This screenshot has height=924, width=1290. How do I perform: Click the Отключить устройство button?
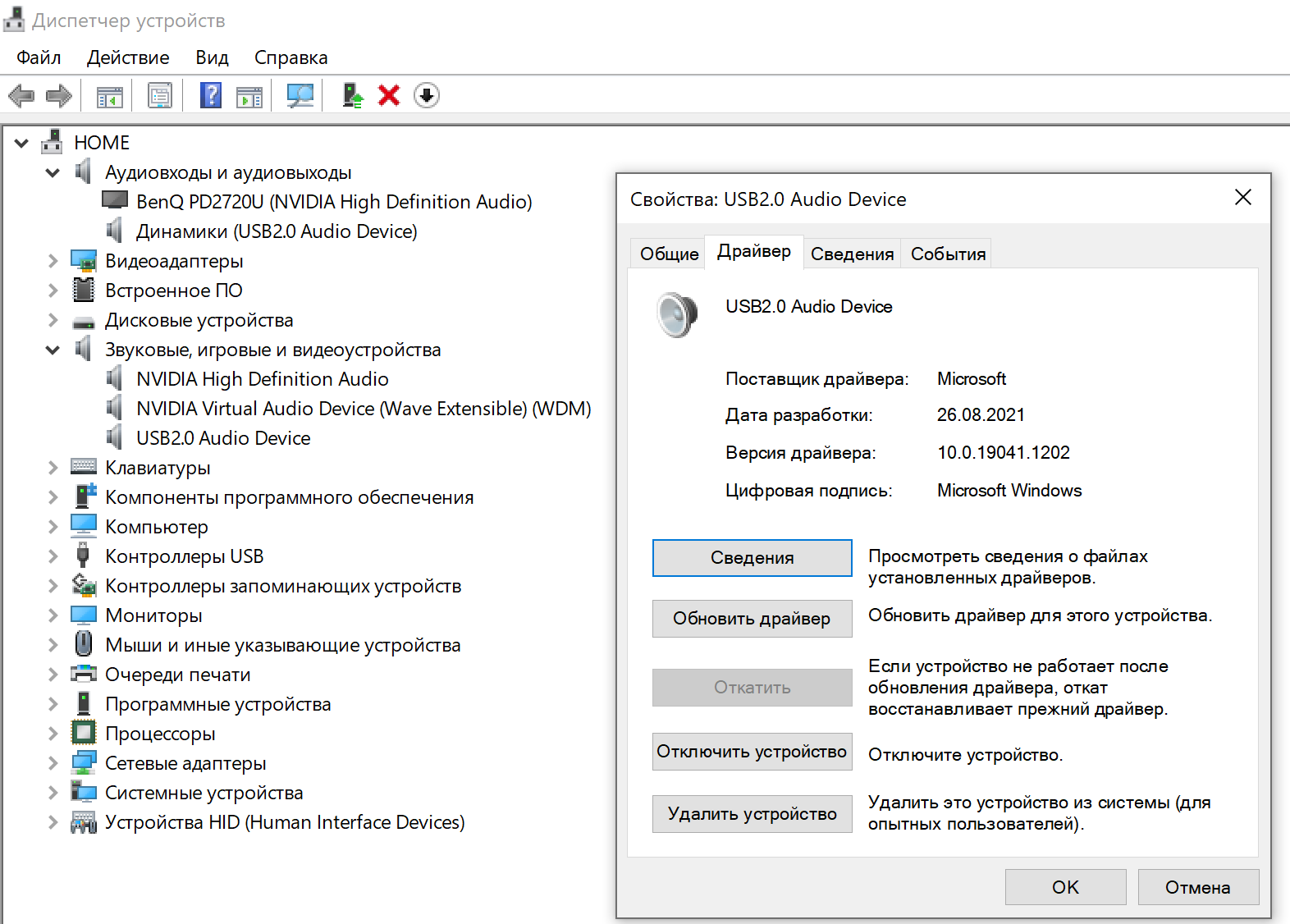point(752,752)
